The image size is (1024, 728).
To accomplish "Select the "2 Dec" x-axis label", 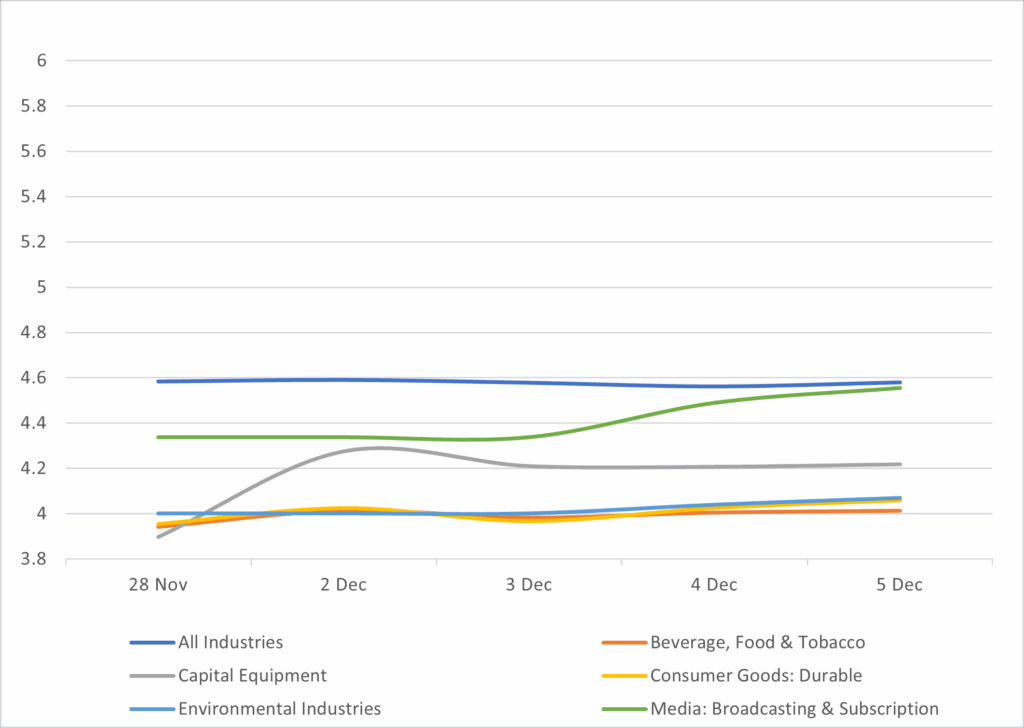I will click(x=343, y=585).
